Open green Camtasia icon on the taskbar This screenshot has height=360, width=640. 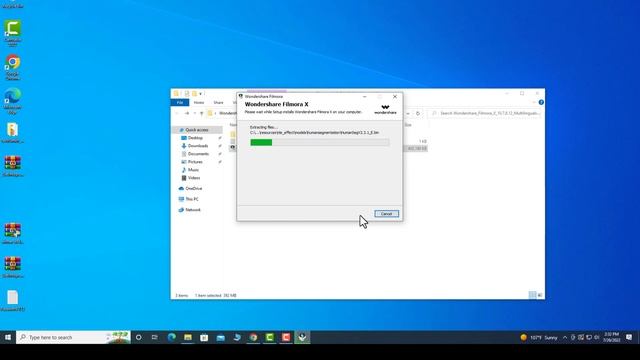pos(269,337)
